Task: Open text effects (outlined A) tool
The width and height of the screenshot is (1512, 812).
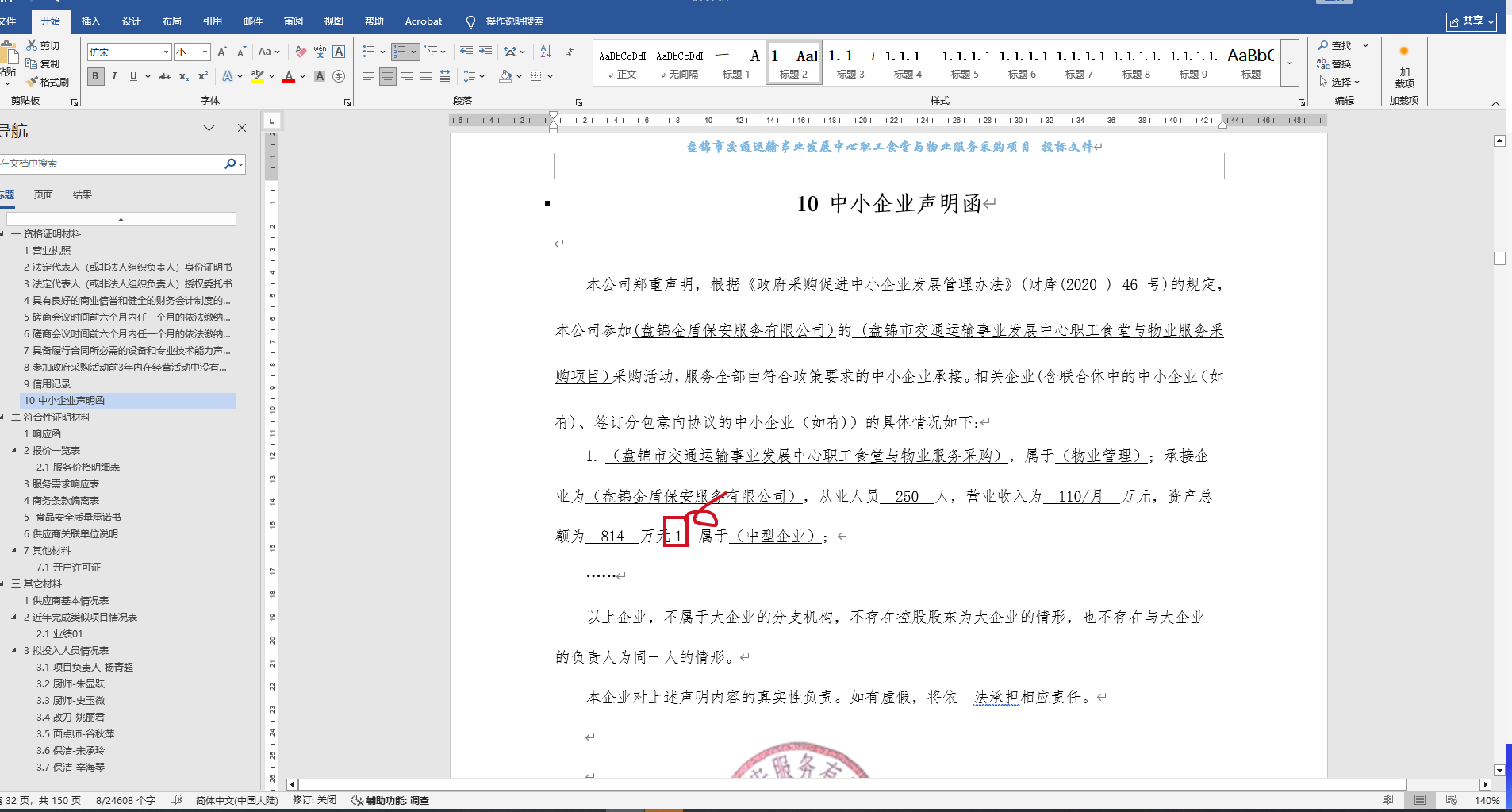Action: pos(228,76)
